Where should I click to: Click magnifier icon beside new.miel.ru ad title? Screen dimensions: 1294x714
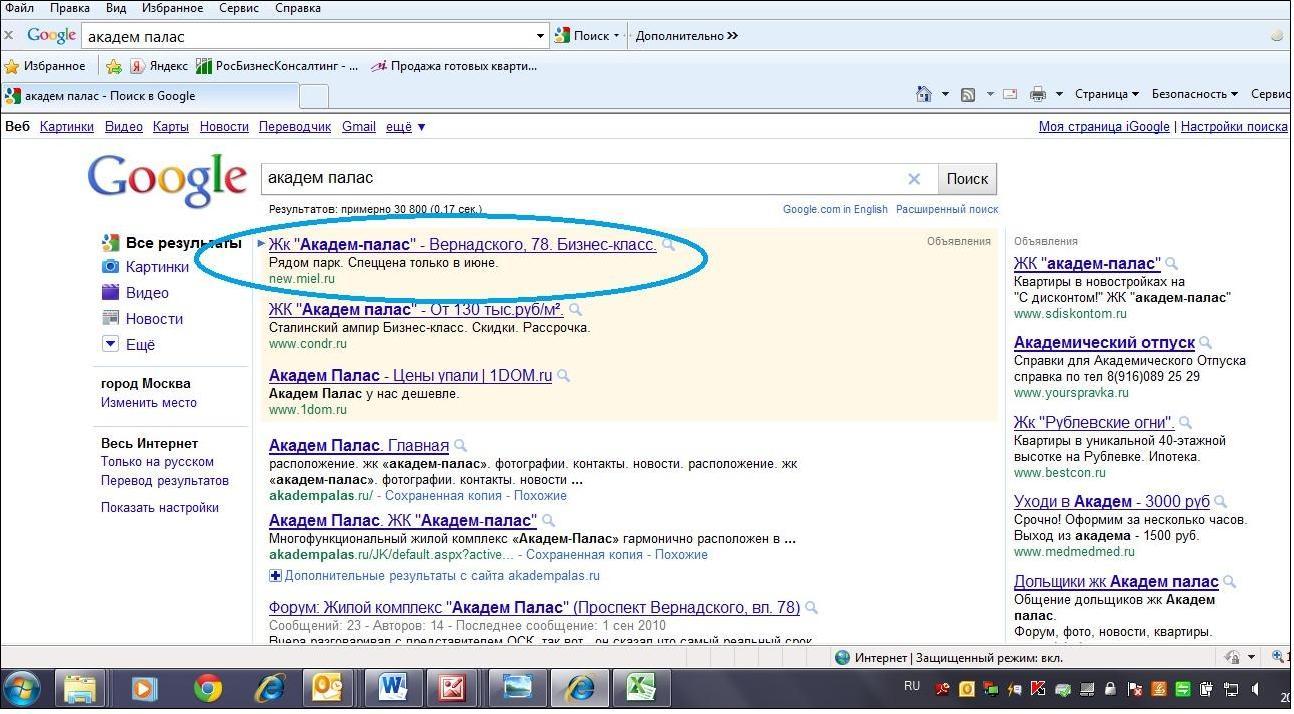point(669,245)
